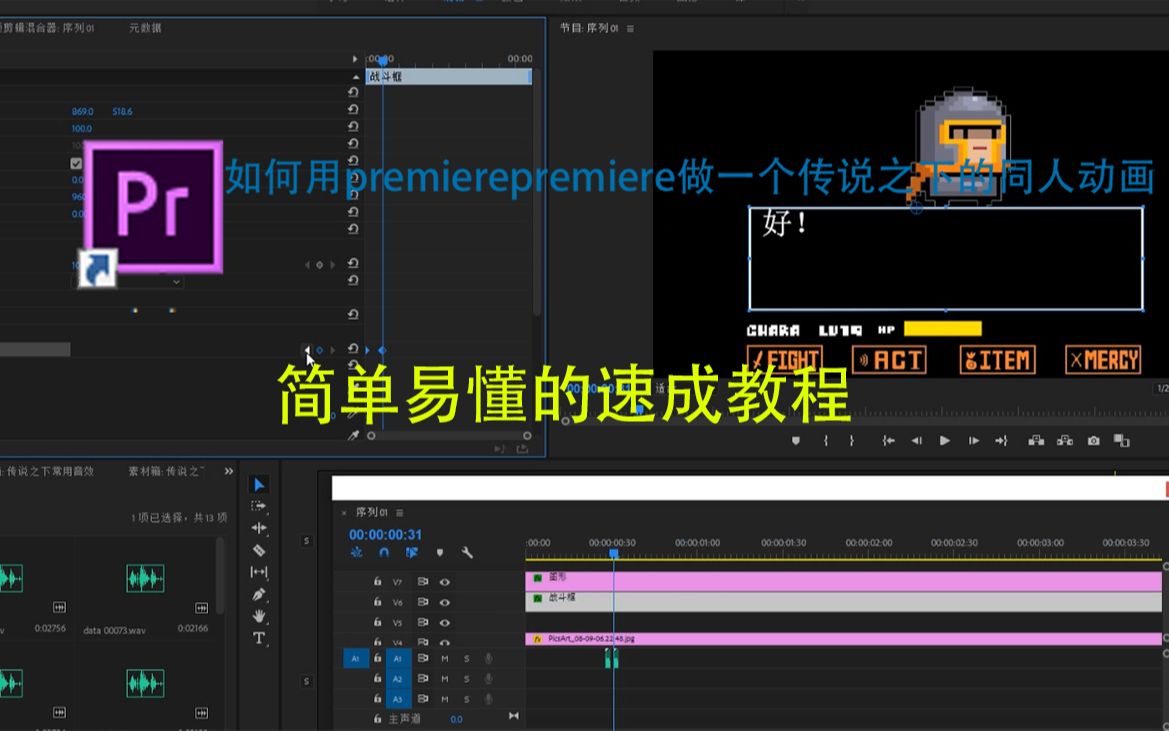1169x731 pixels.
Task: Select the Track Select Forward tool
Action: [258, 505]
